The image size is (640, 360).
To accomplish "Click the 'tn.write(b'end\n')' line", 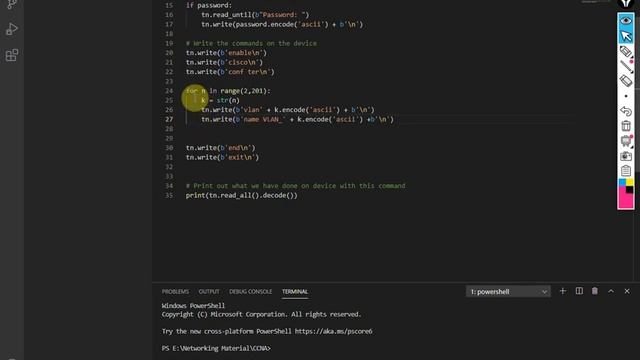I will [x=220, y=148].
